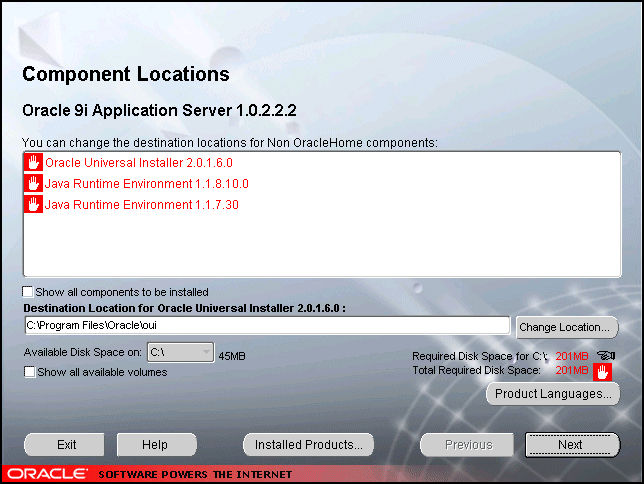Select Oracle Universal Installer 2.0.1.6.0 in the list
This screenshot has width=644, height=484.
(139, 163)
